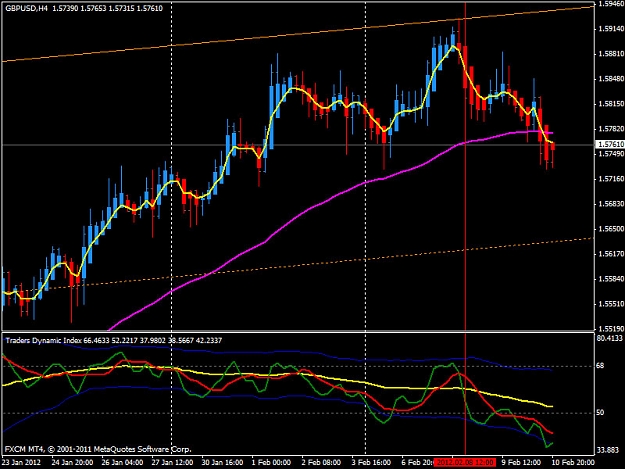Click the 24 Jan 20:00 time label

pyautogui.click(x=72, y=463)
